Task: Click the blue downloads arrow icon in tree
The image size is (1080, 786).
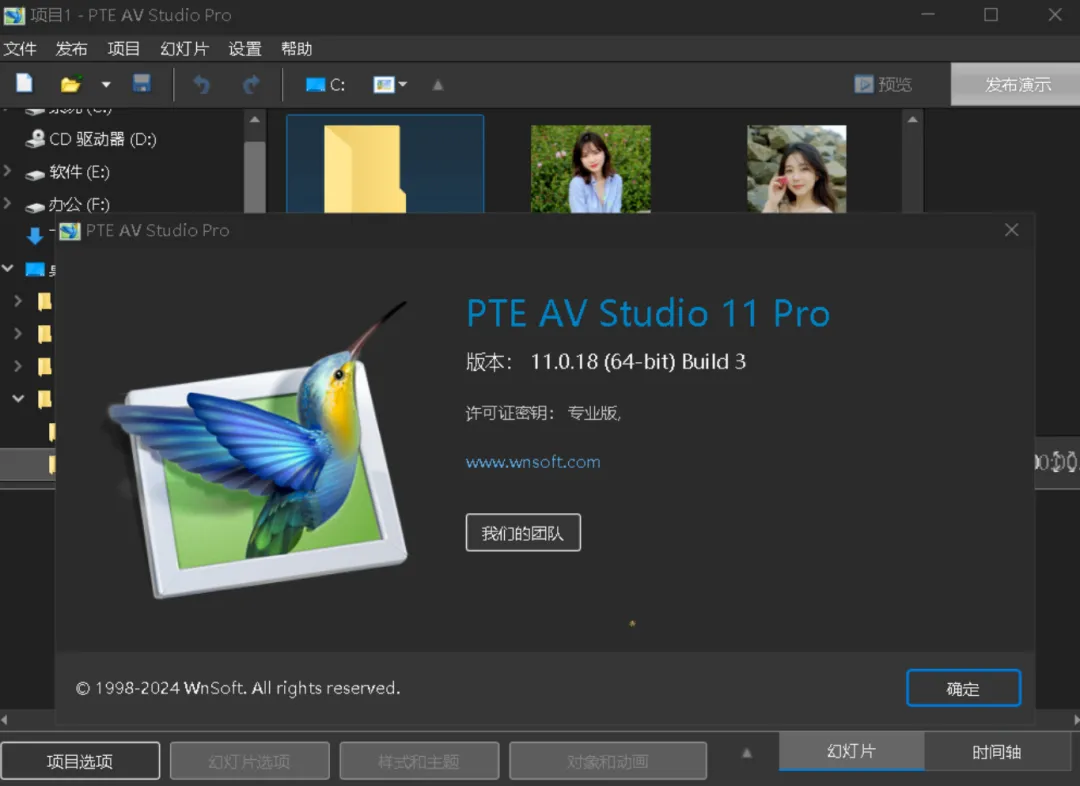Action: tap(34, 236)
